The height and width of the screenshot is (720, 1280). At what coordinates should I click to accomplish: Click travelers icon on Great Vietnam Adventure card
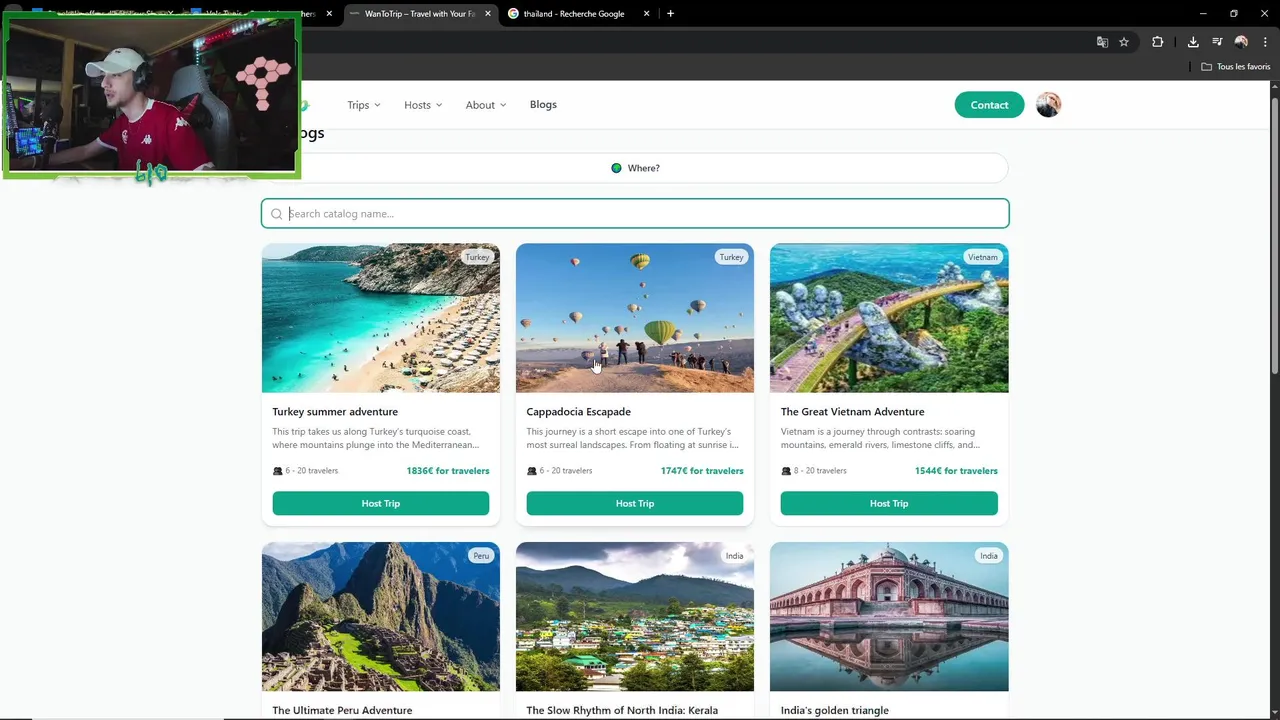pos(786,471)
